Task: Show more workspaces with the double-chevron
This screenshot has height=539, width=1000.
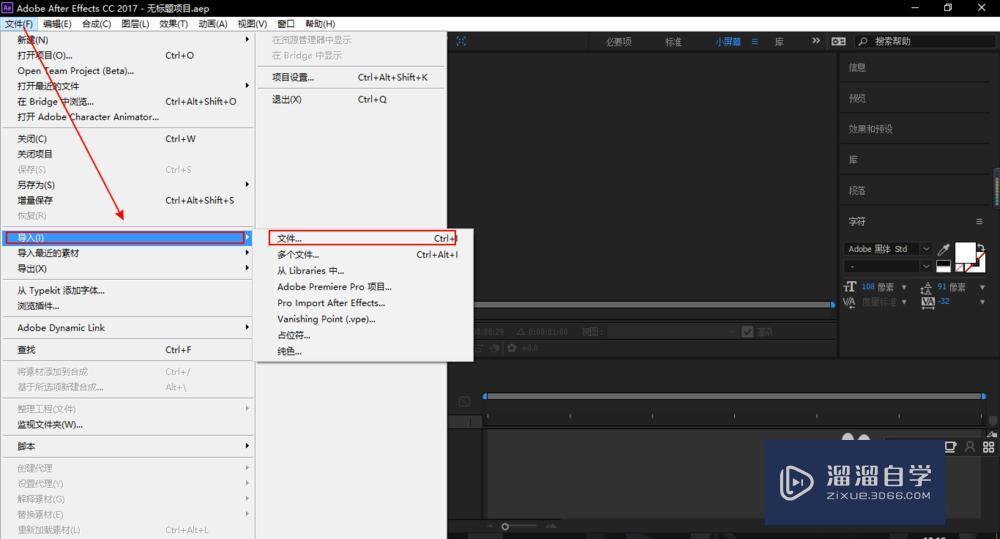Action: [x=816, y=41]
